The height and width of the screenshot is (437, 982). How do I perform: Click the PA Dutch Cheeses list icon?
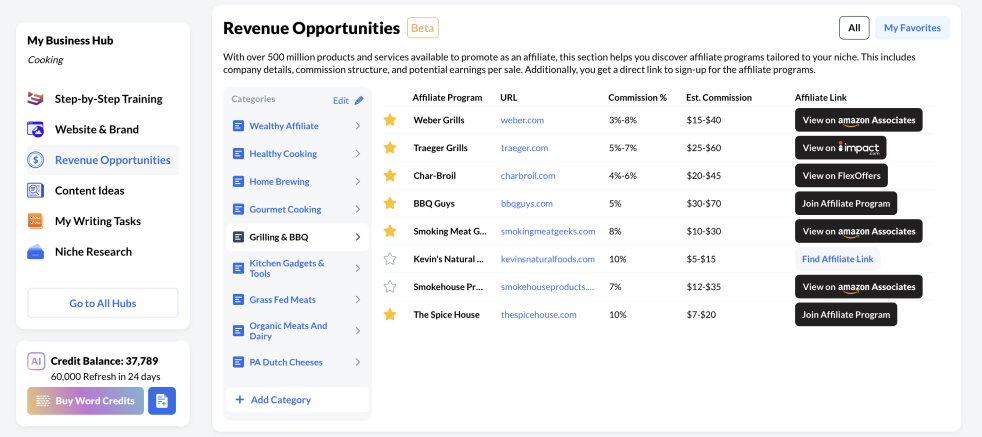tap(238, 362)
